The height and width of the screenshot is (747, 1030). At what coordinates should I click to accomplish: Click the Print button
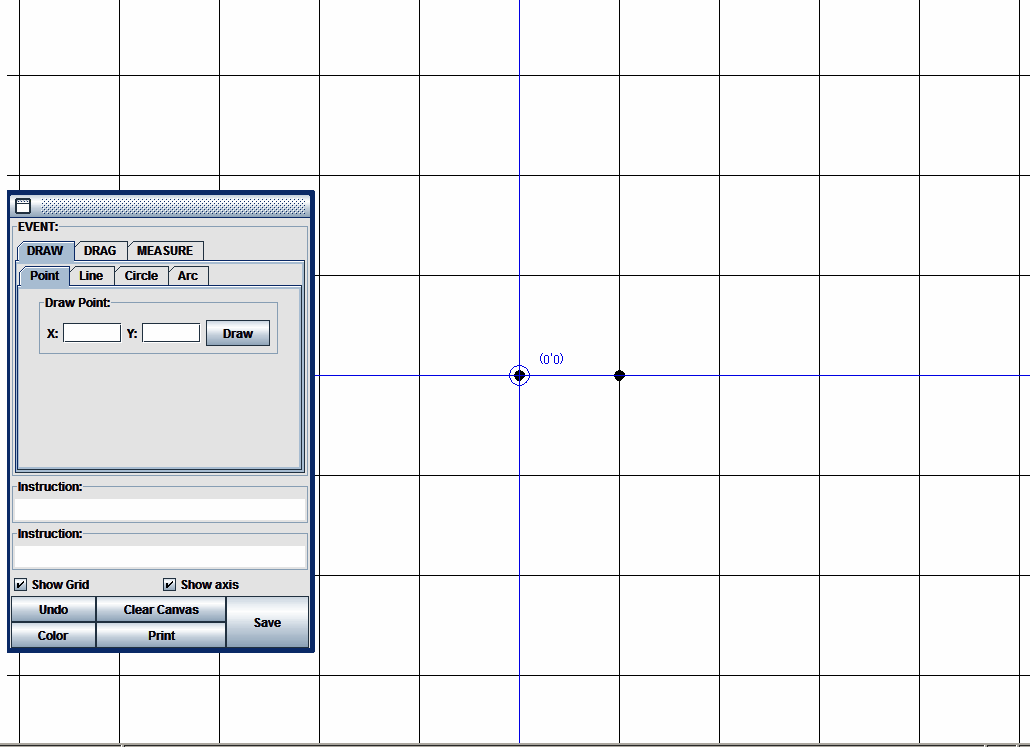[161, 636]
